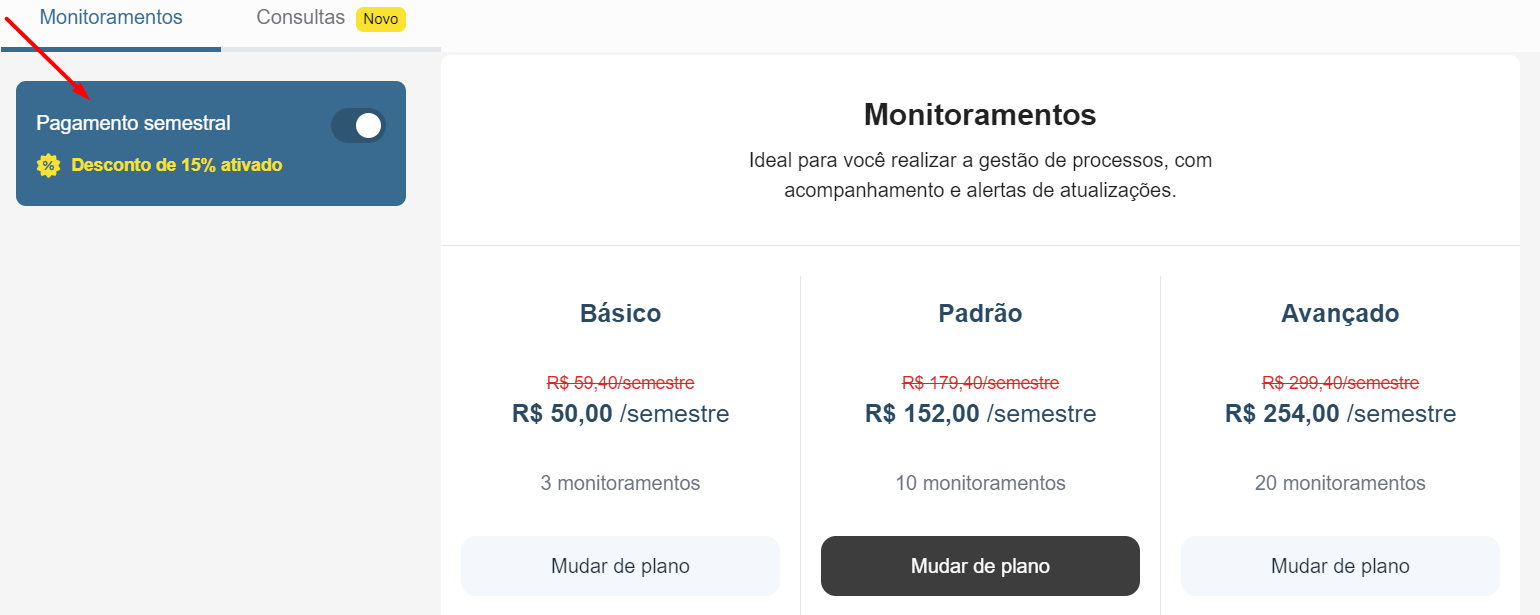The image size is (1540, 615).
Task: Select the Padrão plan title
Action: coord(980,313)
